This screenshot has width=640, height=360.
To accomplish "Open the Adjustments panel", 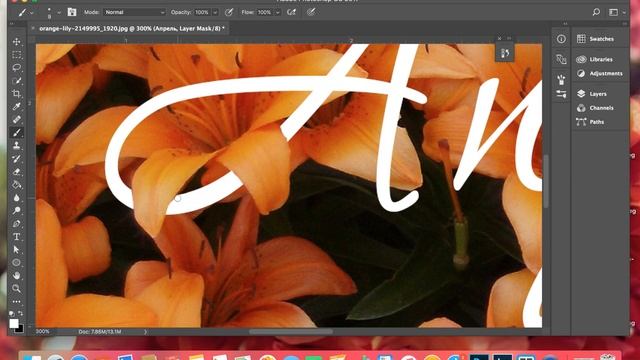I will pos(600,73).
